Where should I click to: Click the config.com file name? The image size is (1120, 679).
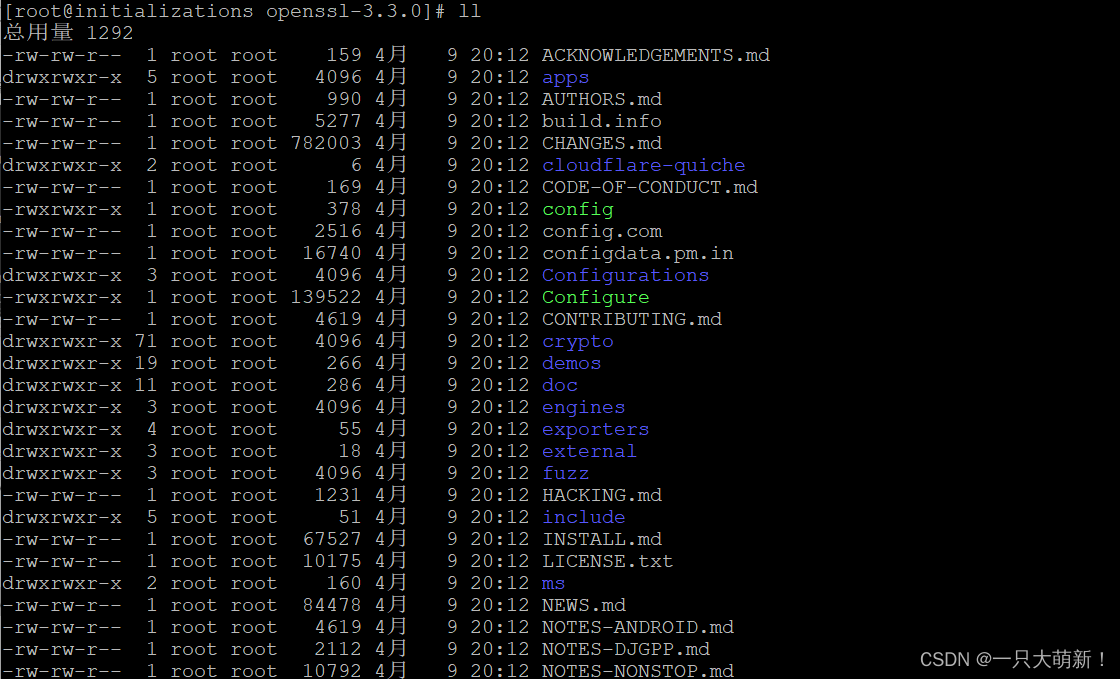[601, 232]
